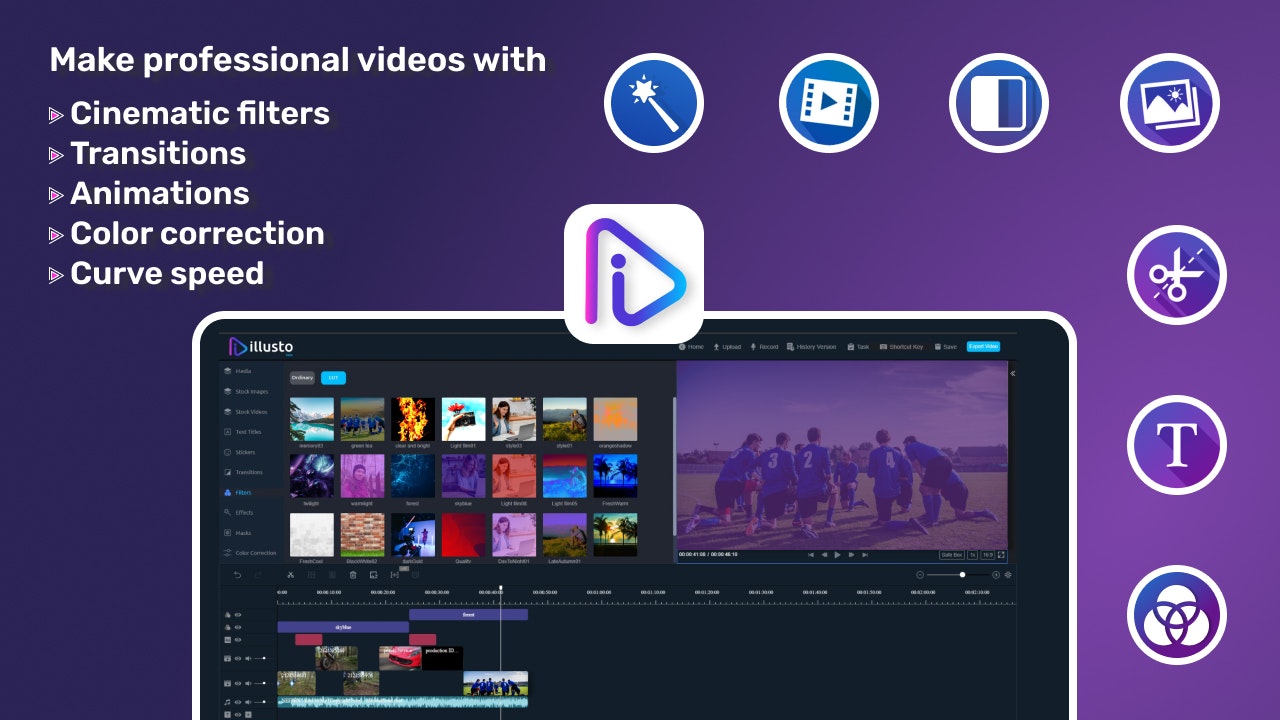This screenshot has width=1280, height=720.
Task: Toggle eye icon on the forest filter track
Action: 238,615
